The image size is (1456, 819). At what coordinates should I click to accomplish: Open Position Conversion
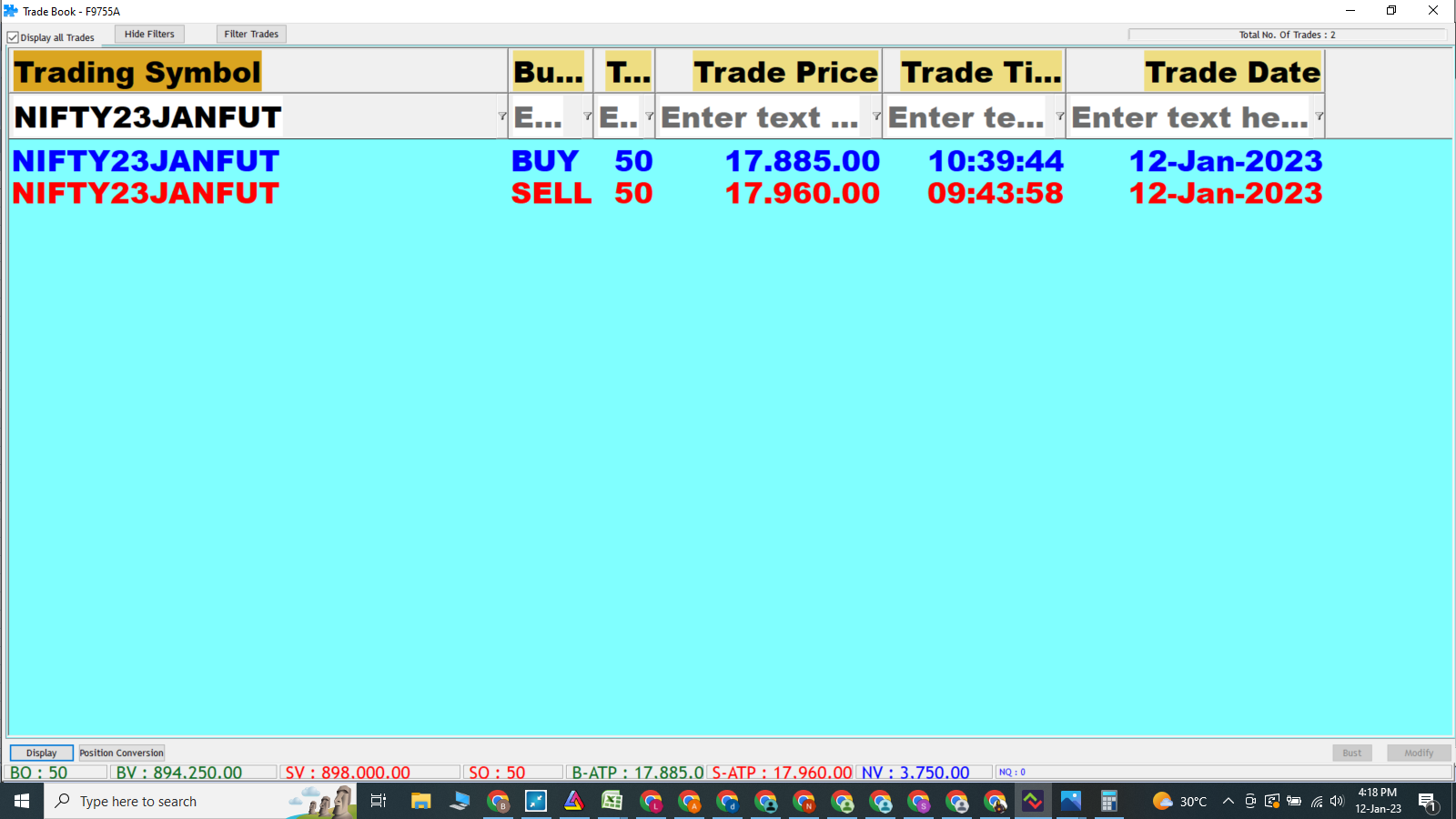[x=121, y=753]
